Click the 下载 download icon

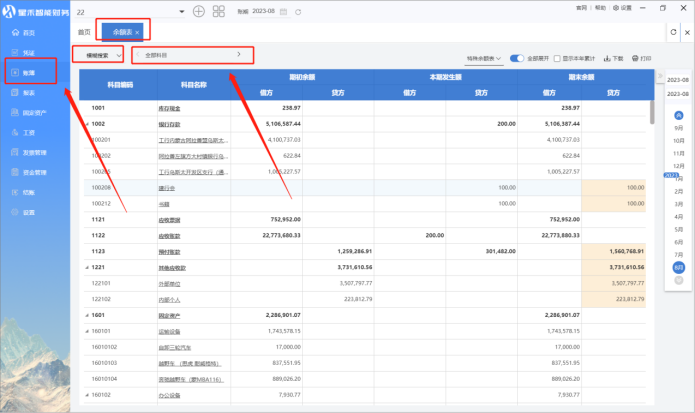[x=616, y=59]
